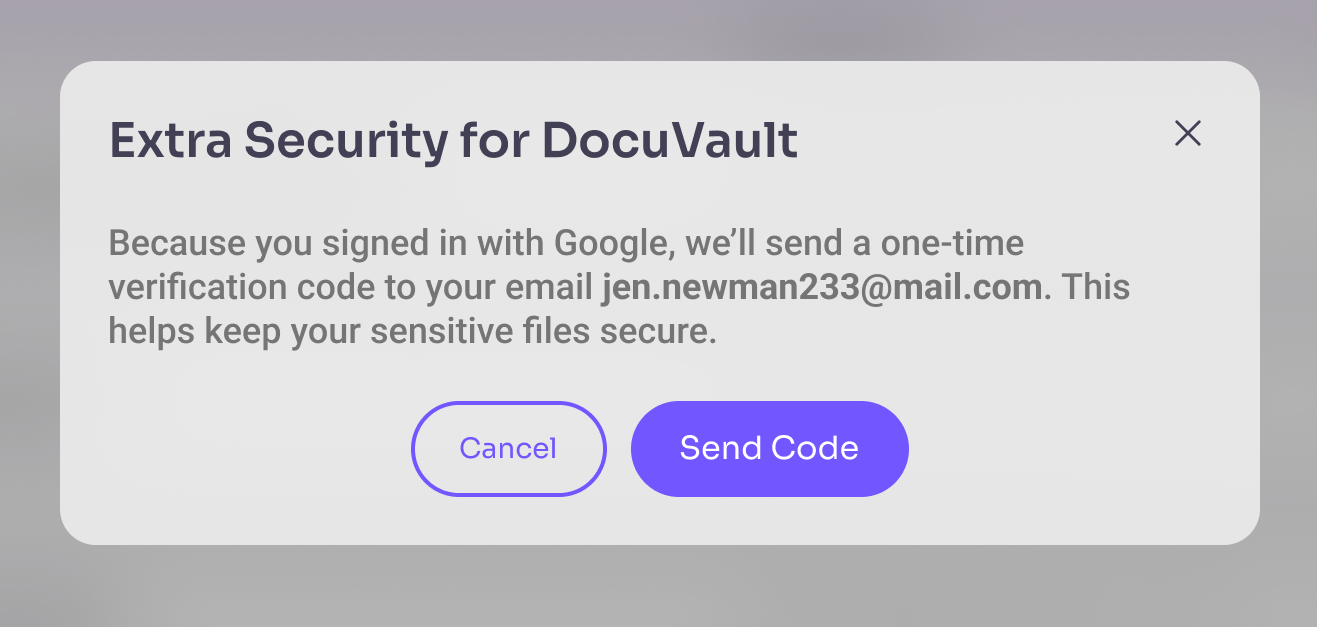Close the Extra Security dialog with X
This screenshot has width=1317, height=627.
(x=1187, y=133)
